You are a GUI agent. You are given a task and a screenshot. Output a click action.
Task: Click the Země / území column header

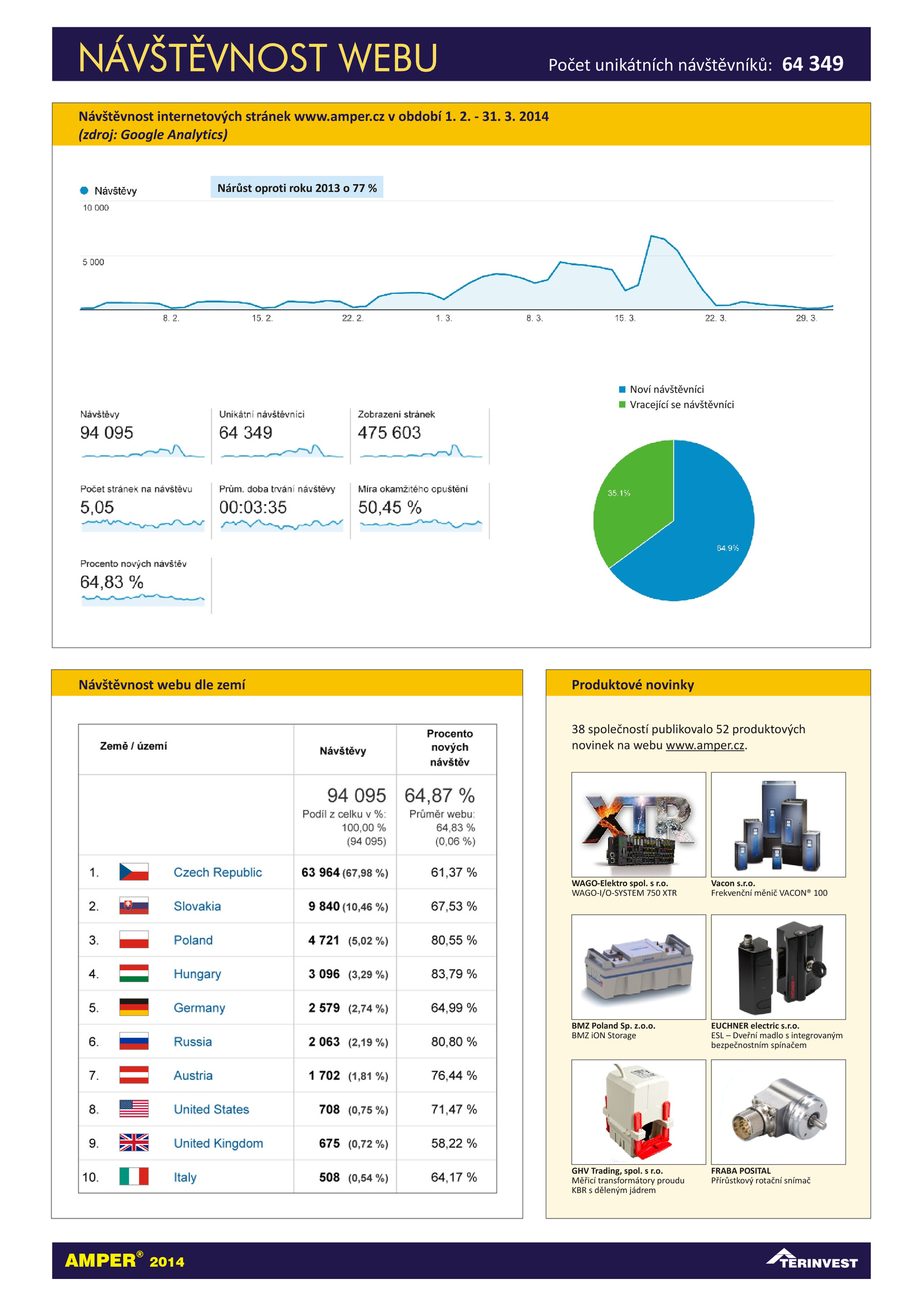(x=133, y=746)
